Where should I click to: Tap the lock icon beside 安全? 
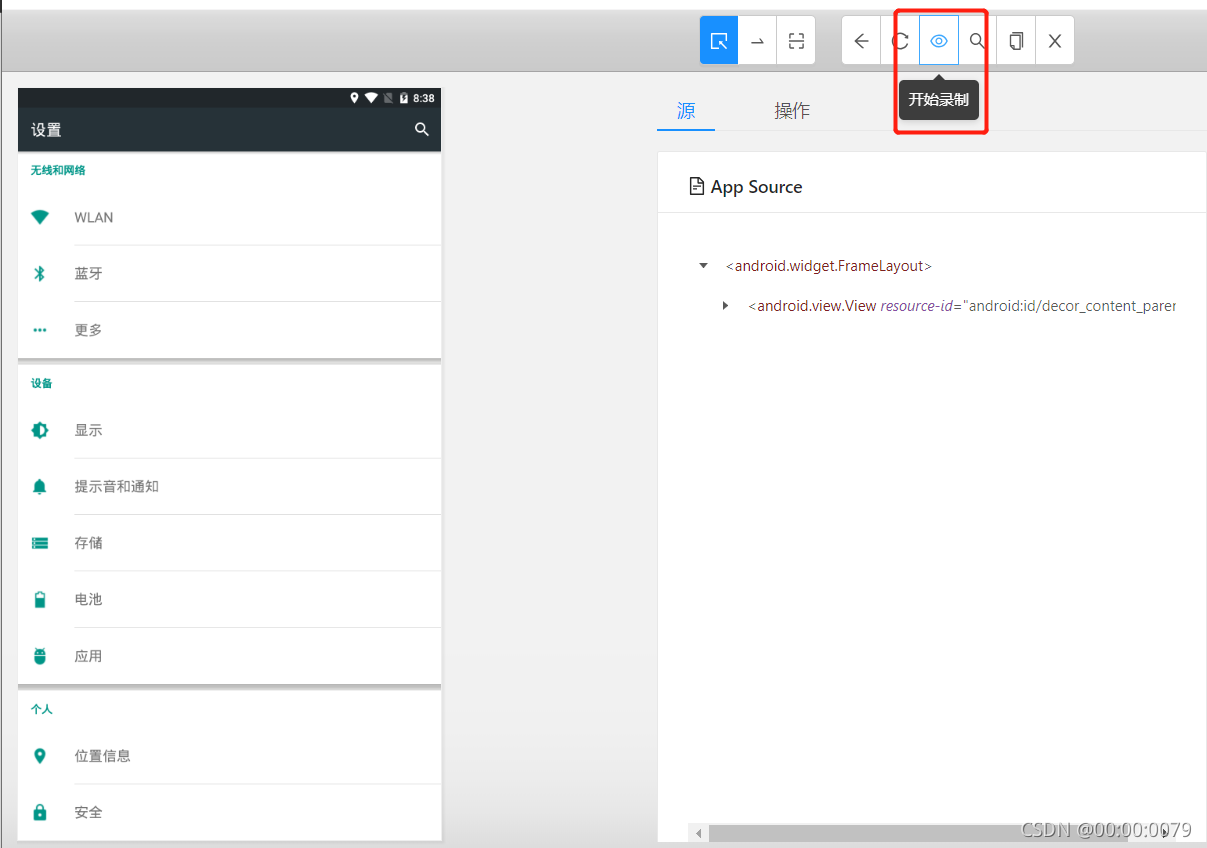pyautogui.click(x=40, y=812)
